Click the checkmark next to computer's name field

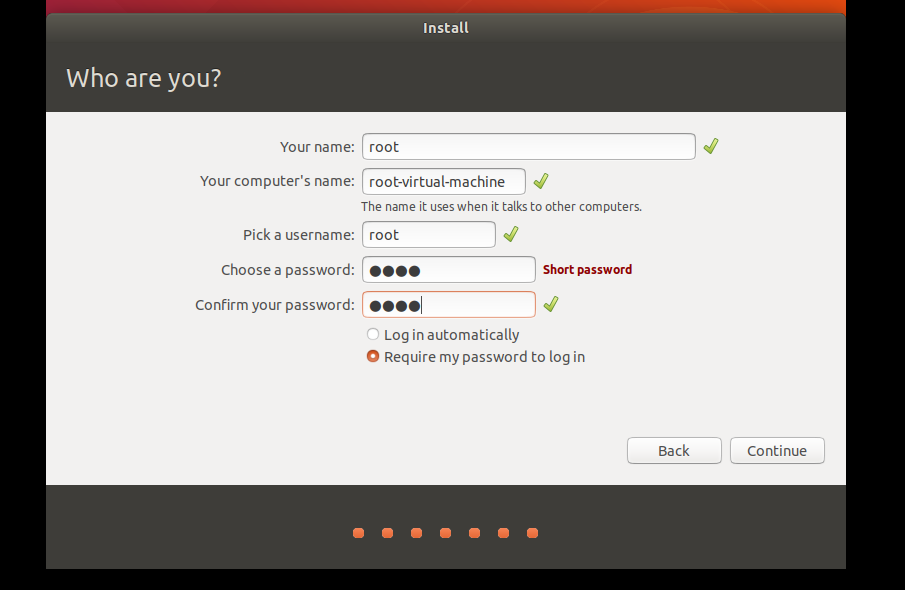tap(540, 181)
